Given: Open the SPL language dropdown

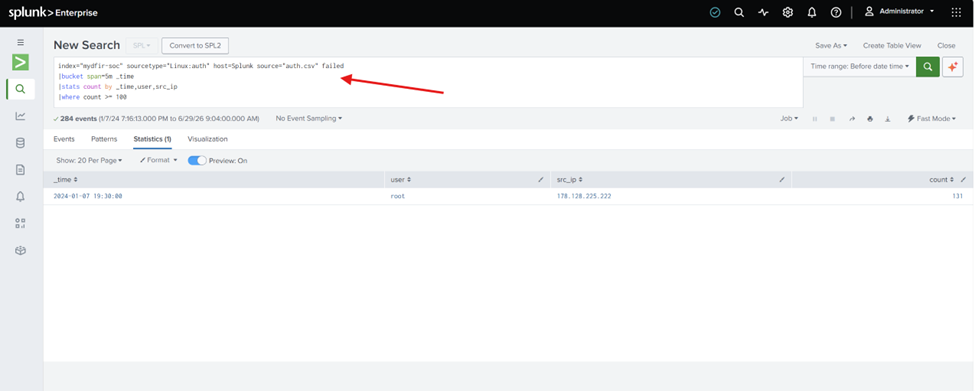Looking at the screenshot, I should point(141,45).
